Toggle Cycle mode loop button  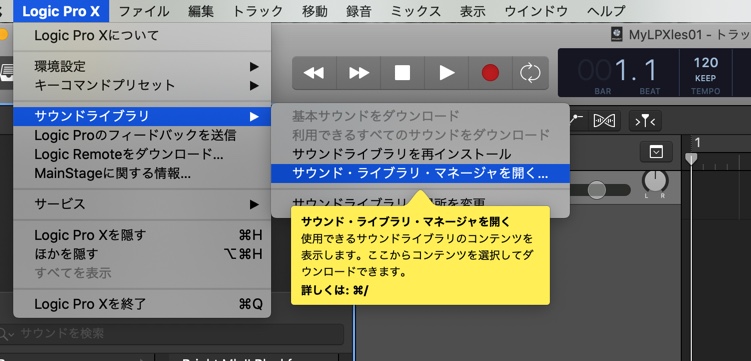[x=530, y=73]
